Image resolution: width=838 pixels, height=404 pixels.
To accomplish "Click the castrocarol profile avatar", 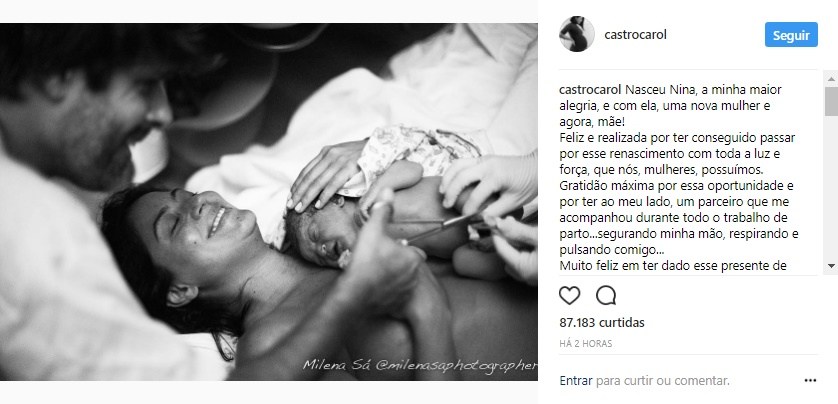I will 577,34.
